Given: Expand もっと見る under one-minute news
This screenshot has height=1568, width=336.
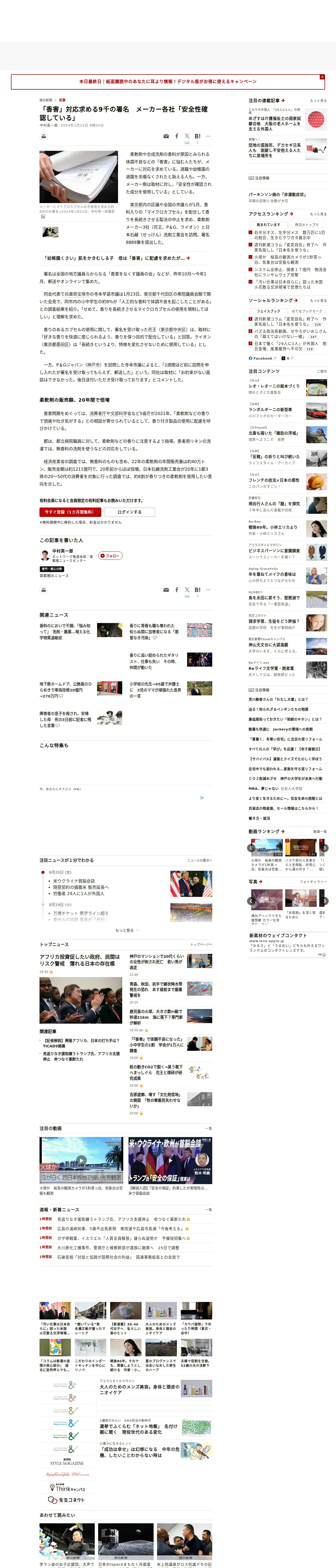Looking at the screenshot, I should 127,930.
